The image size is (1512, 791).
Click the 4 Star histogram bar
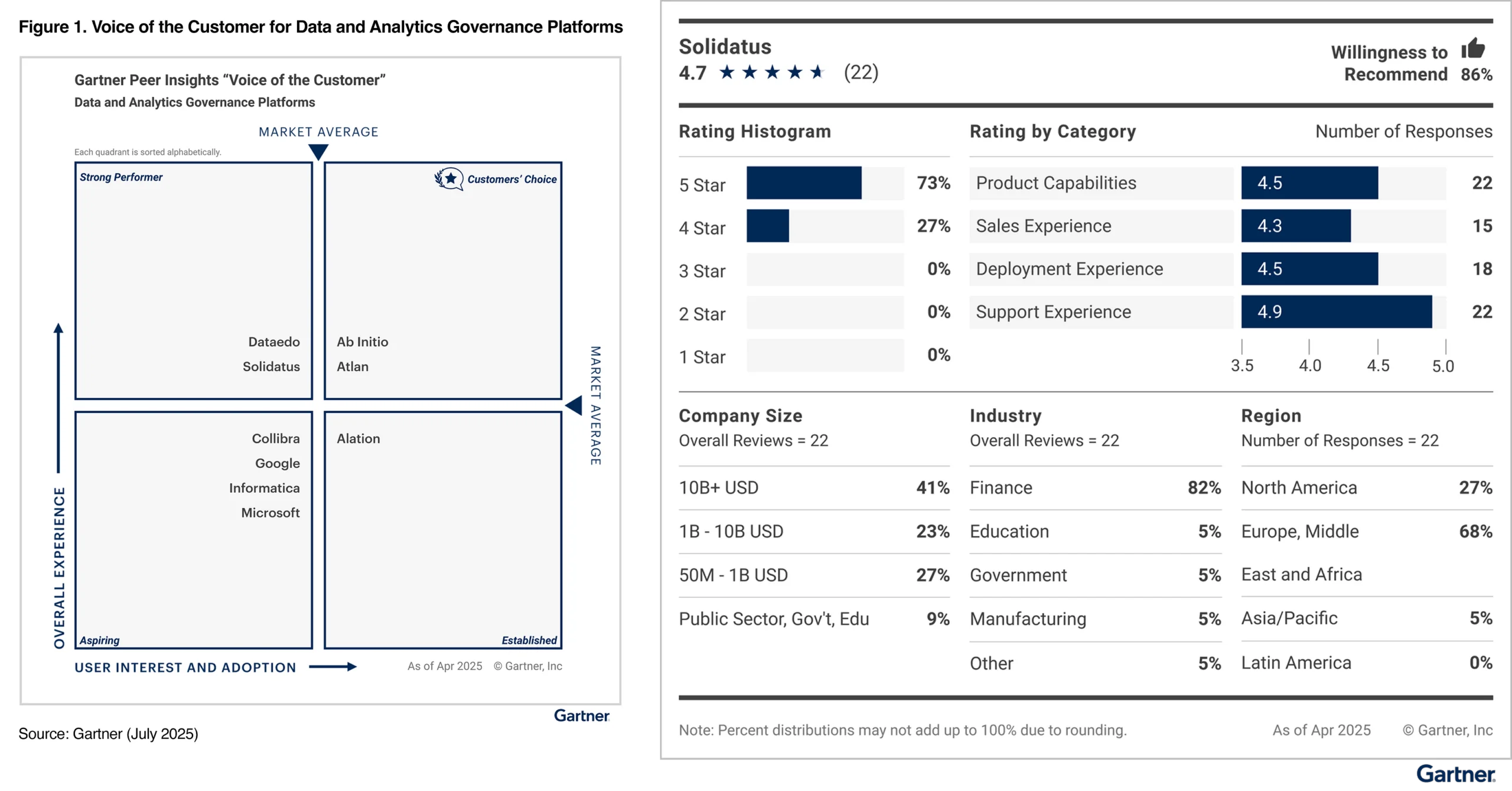click(767, 226)
